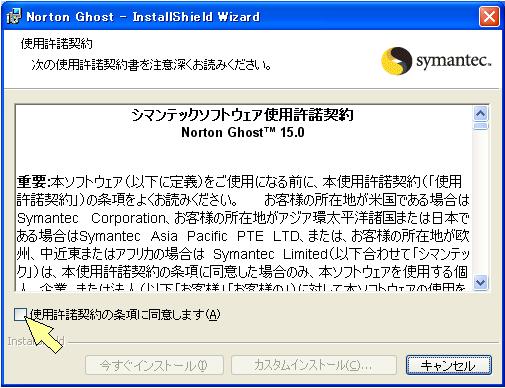The width and height of the screenshot is (505, 388).
Task: Click the installer icon in the title bar
Action: 14,17
